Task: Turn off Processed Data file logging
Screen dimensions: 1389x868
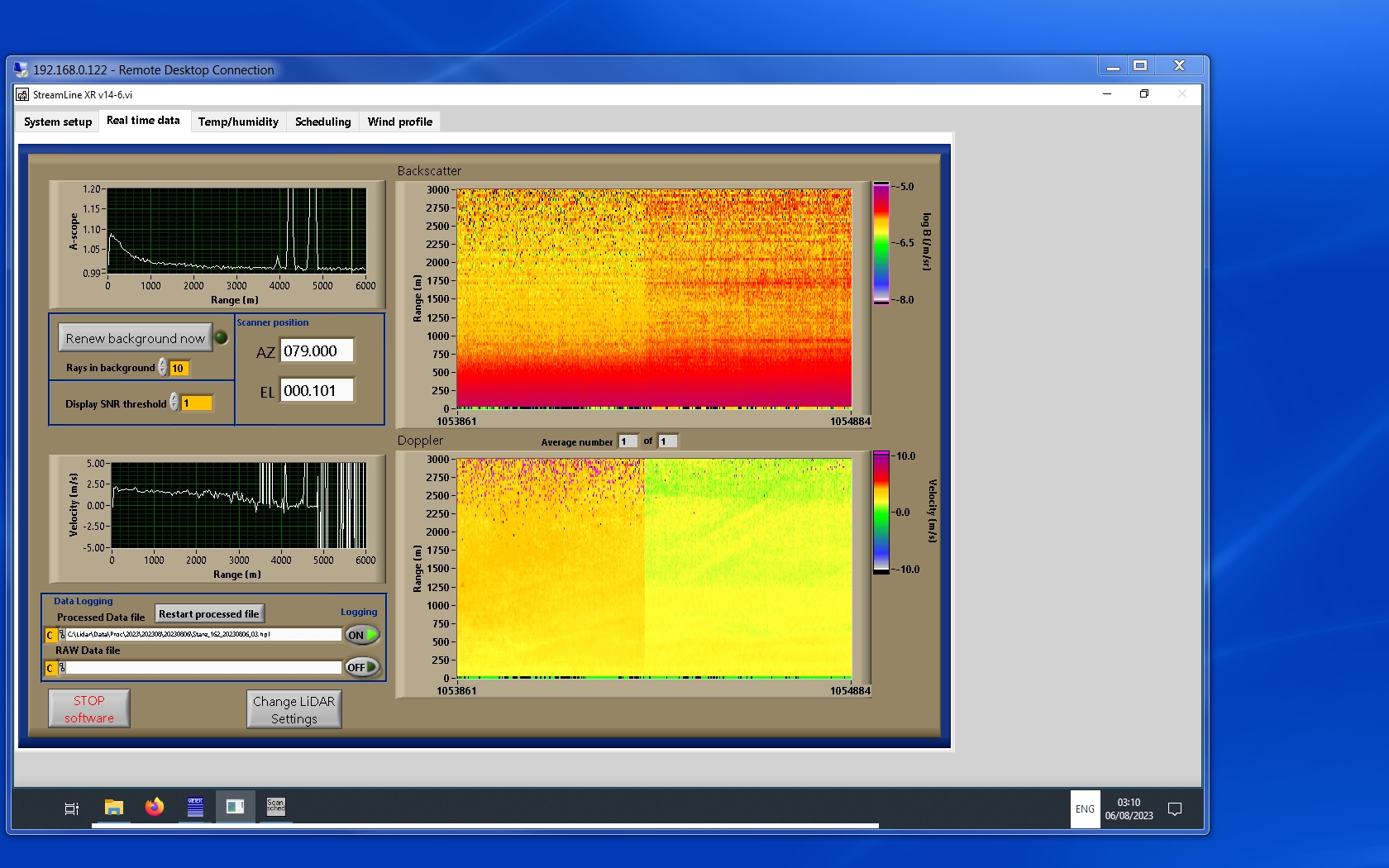Action: (362, 635)
